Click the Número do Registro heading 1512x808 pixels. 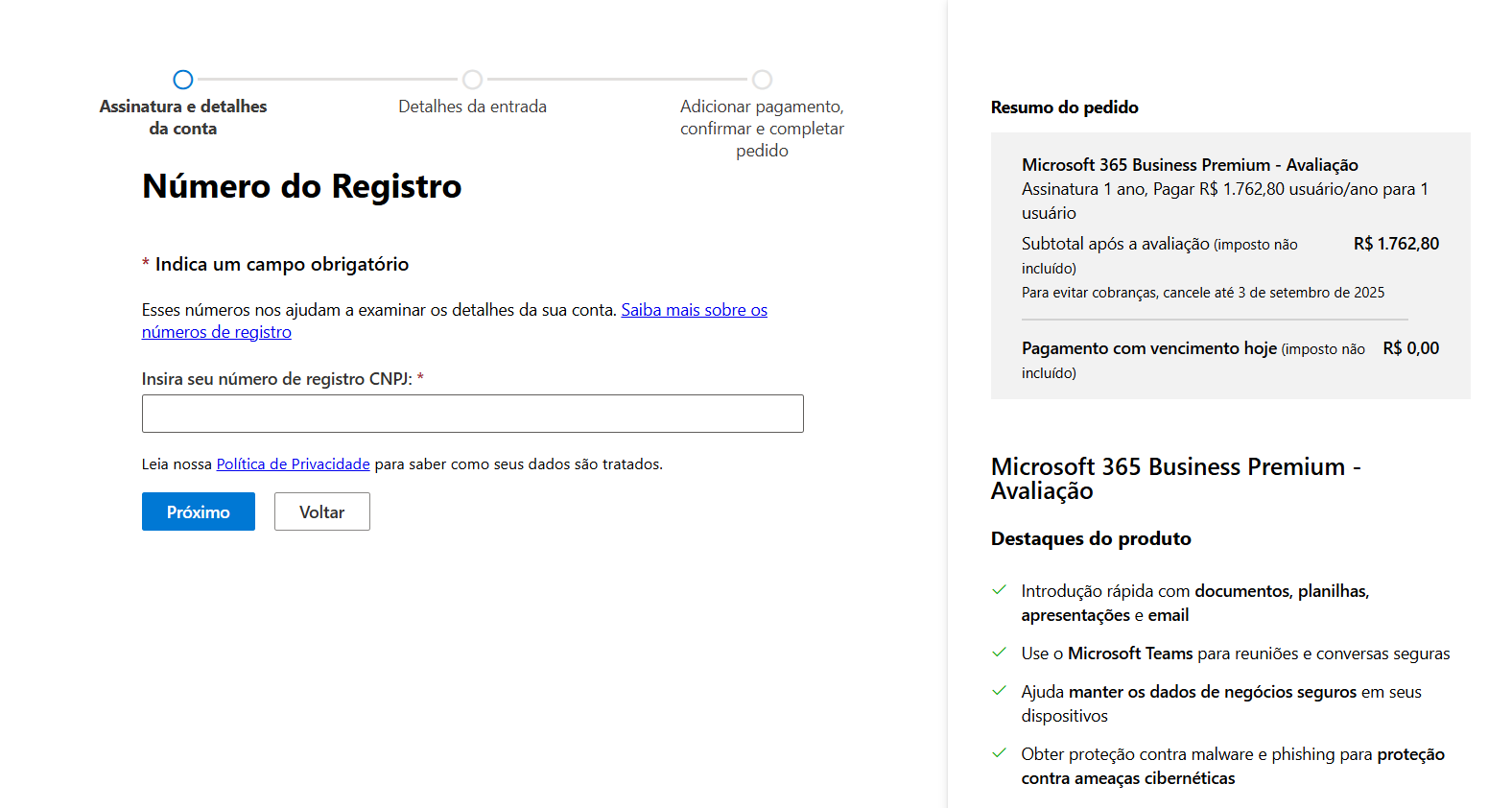302,186
